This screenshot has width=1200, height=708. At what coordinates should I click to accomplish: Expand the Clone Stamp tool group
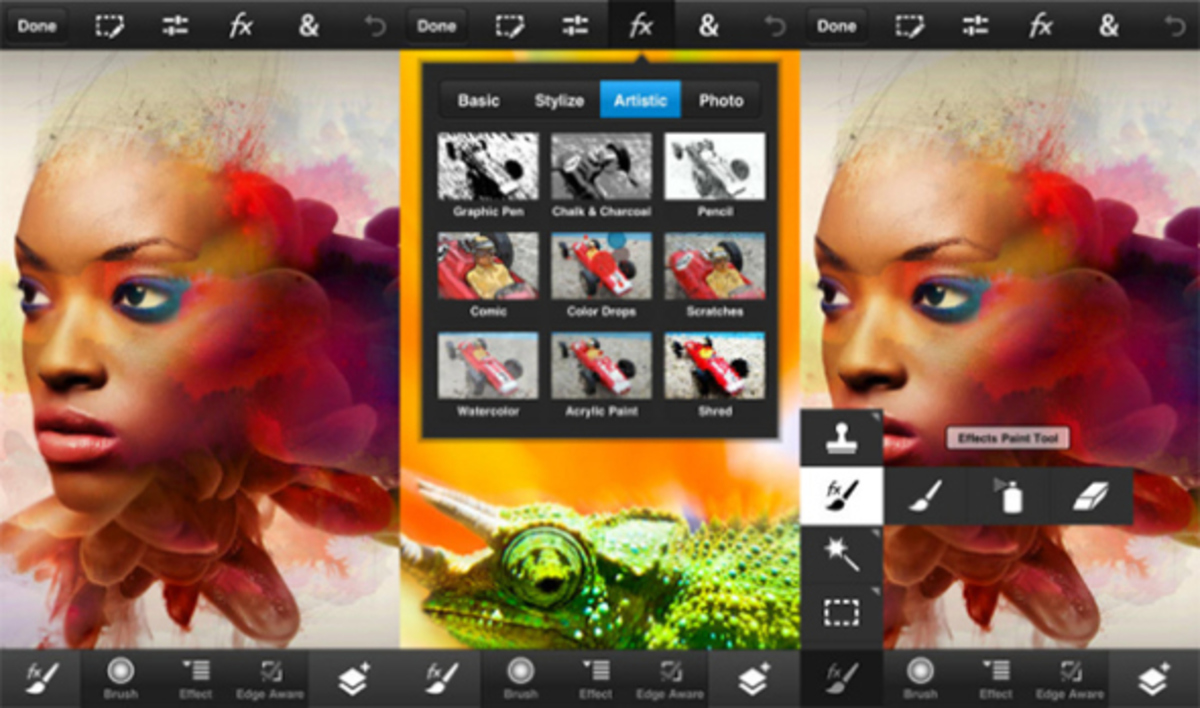841,438
